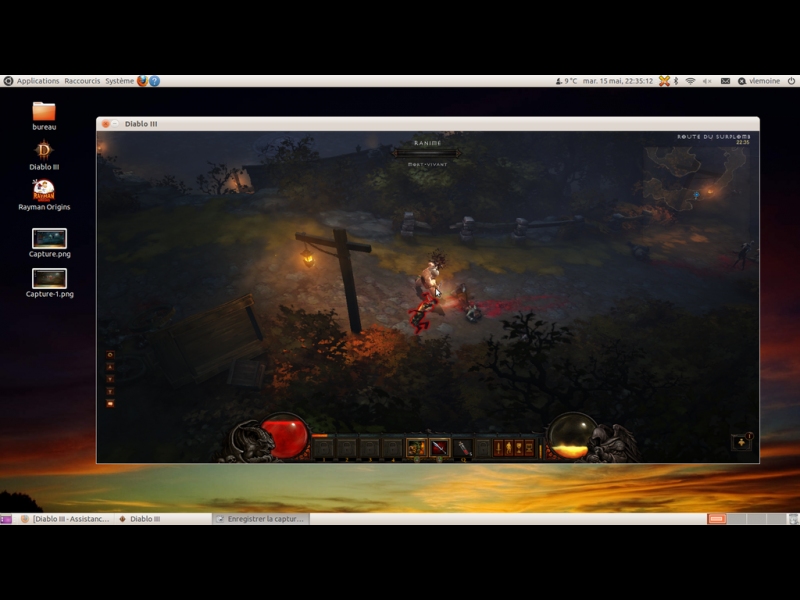Click the Firefox launcher in top panel

pos(142,81)
